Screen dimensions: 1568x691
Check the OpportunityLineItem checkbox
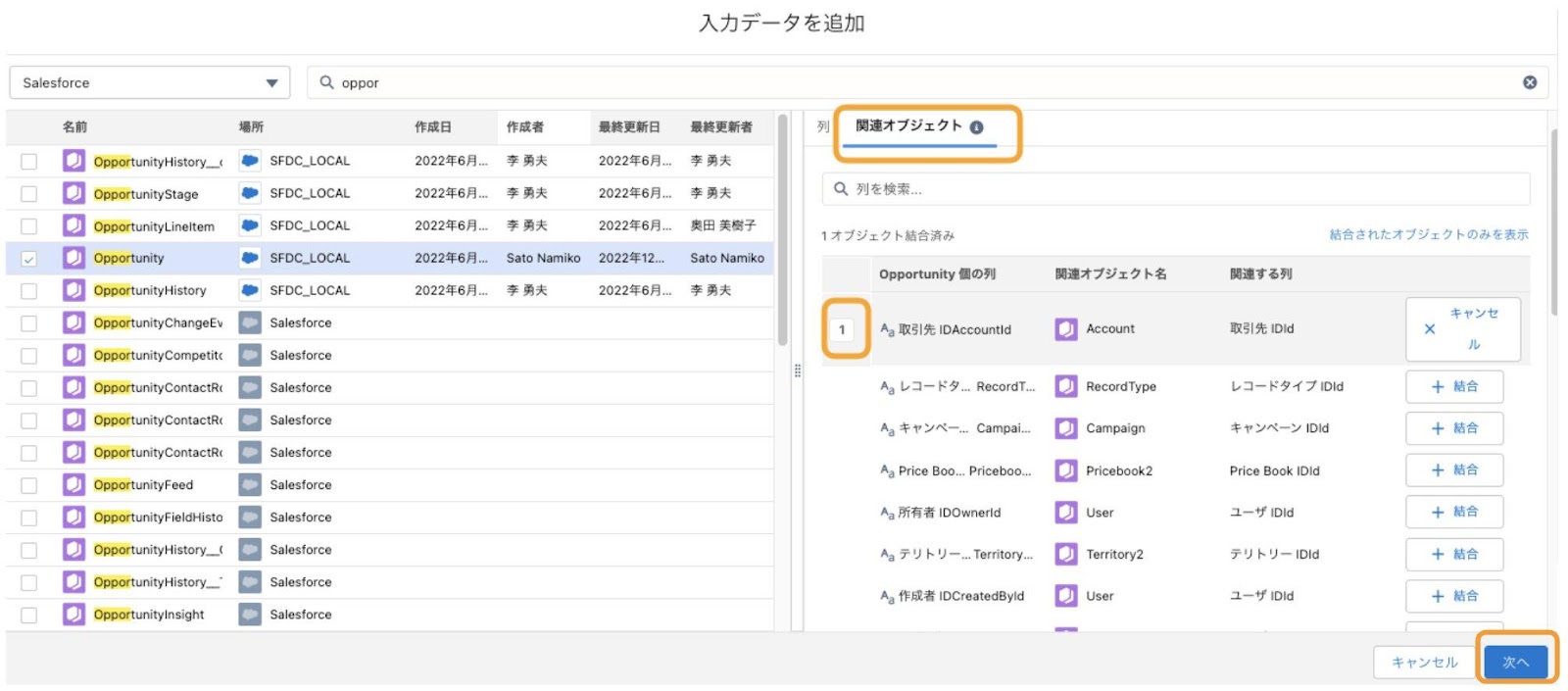pos(29,226)
